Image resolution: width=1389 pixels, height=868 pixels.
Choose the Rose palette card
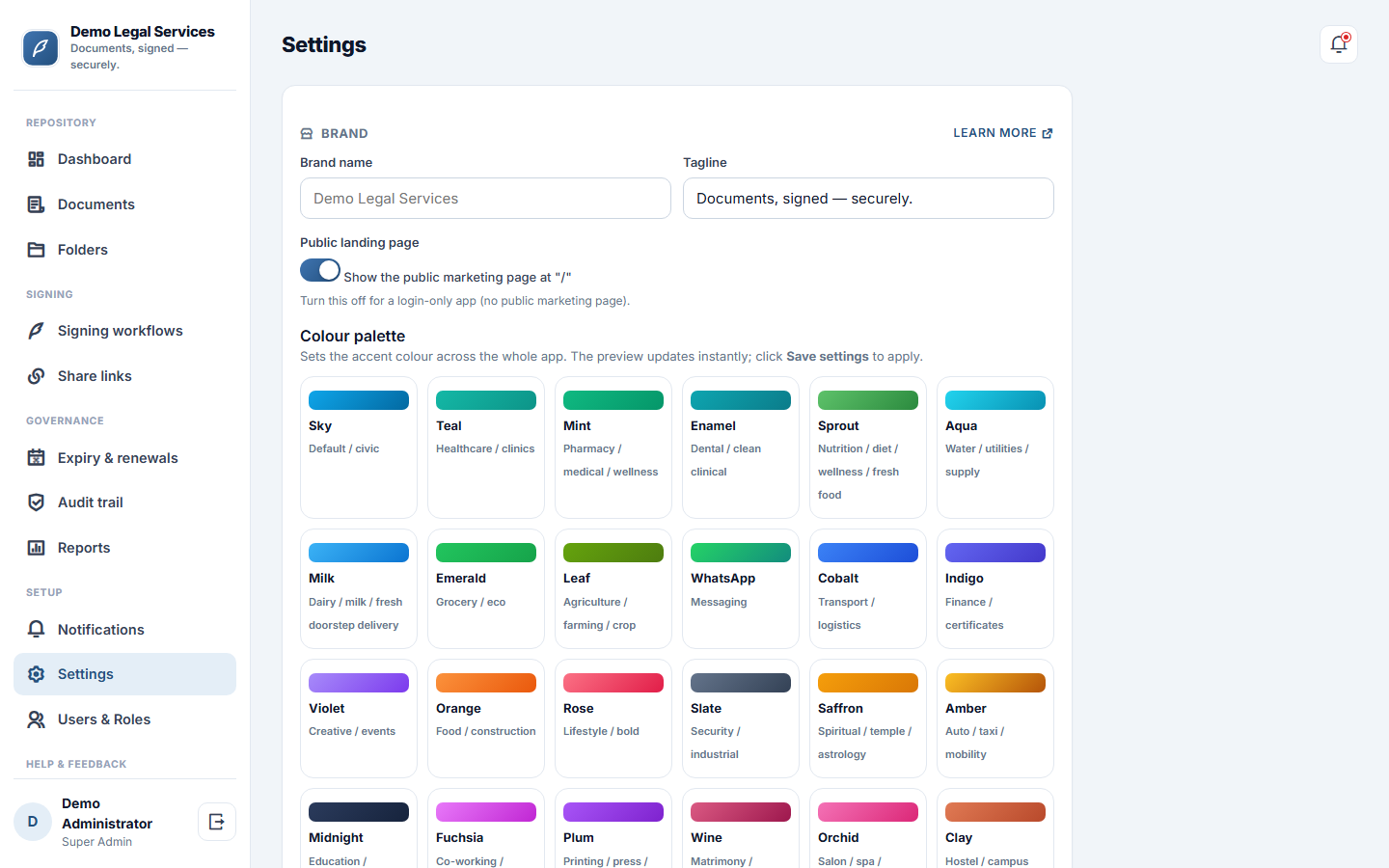(x=613, y=719)
